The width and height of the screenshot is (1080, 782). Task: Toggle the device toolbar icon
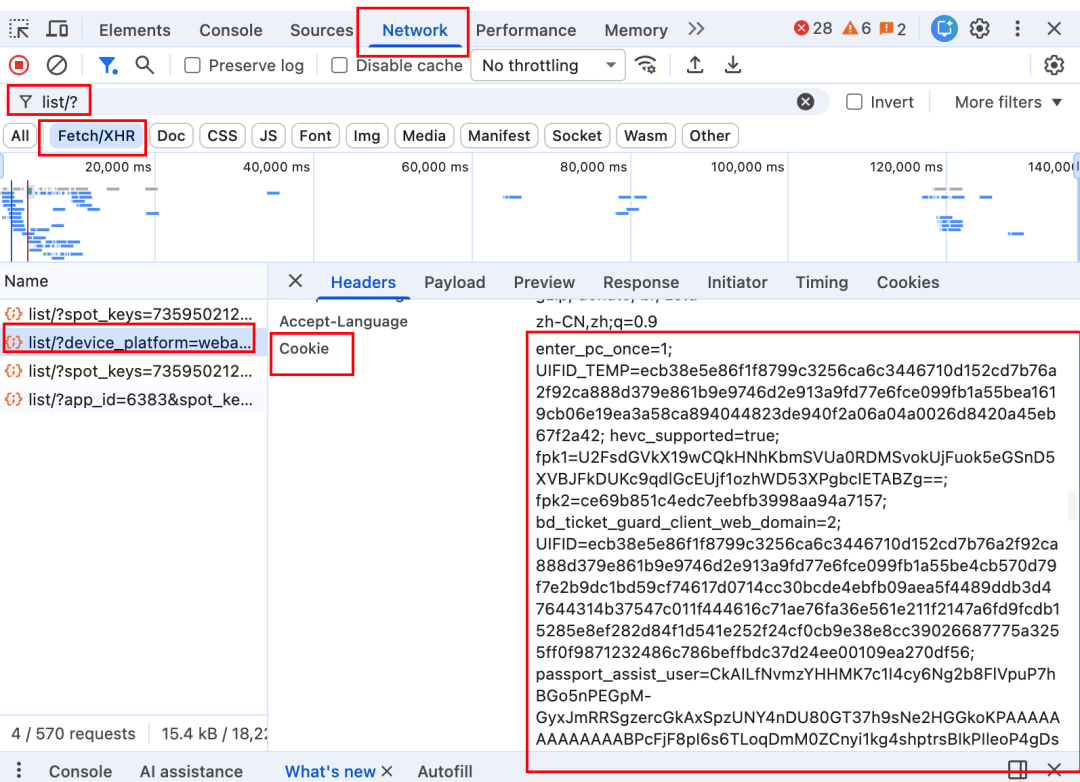tap(58, 29)
